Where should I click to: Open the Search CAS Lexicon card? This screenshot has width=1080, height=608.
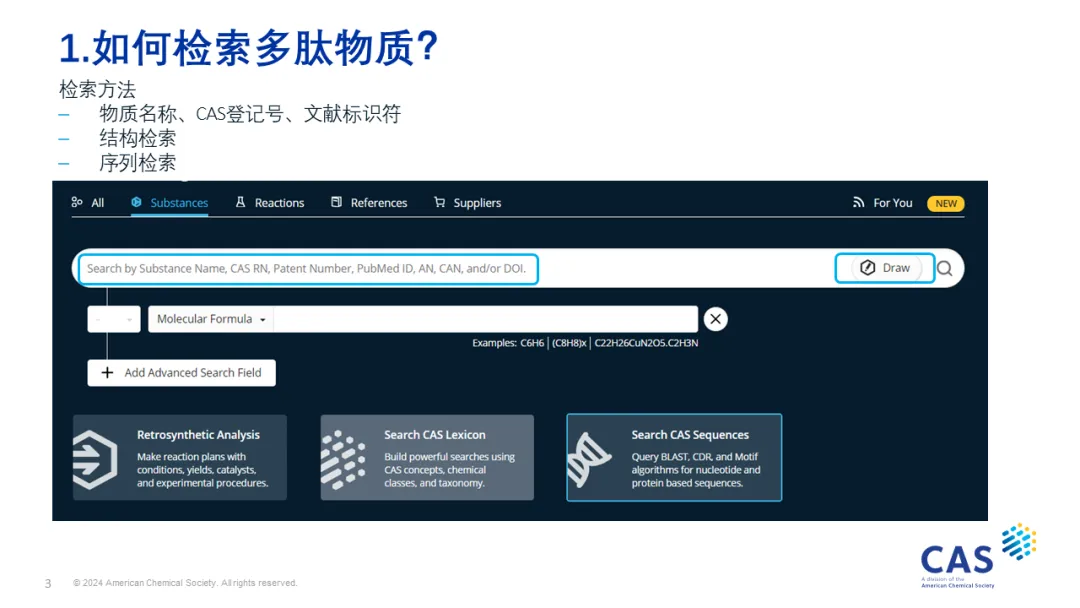tap(427, 457)
